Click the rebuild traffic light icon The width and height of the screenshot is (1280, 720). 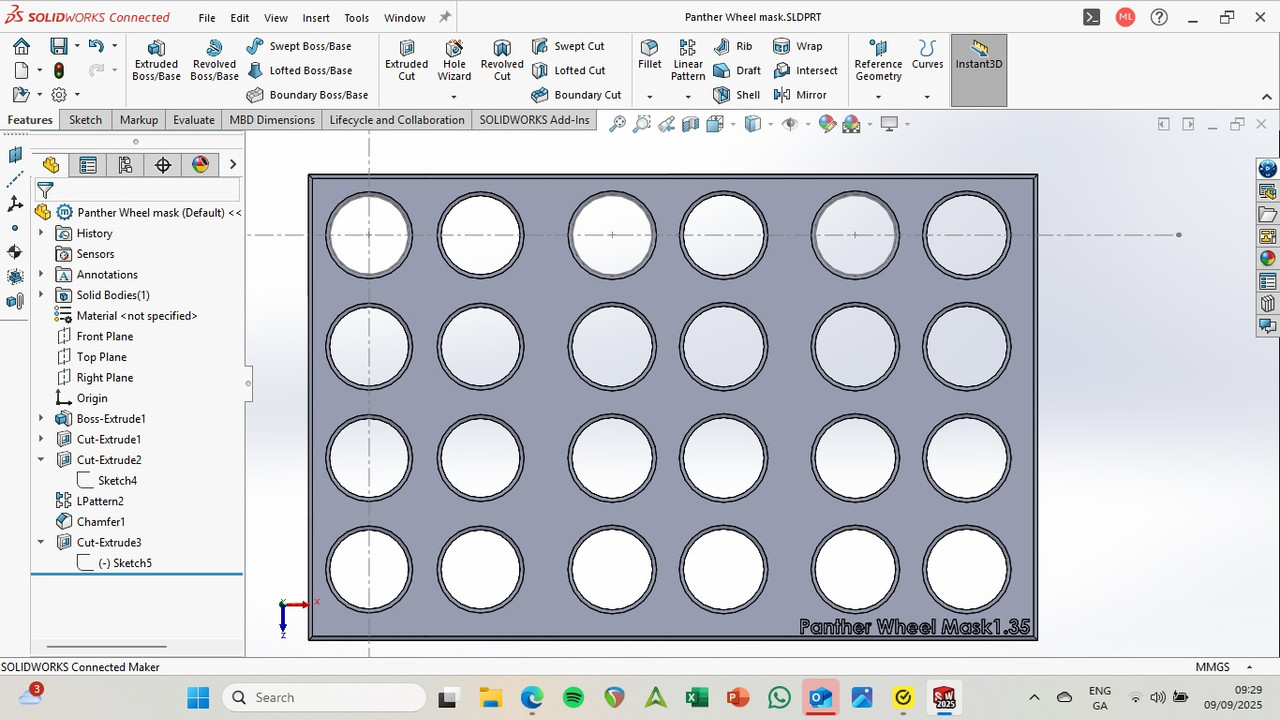pos(59,71)
